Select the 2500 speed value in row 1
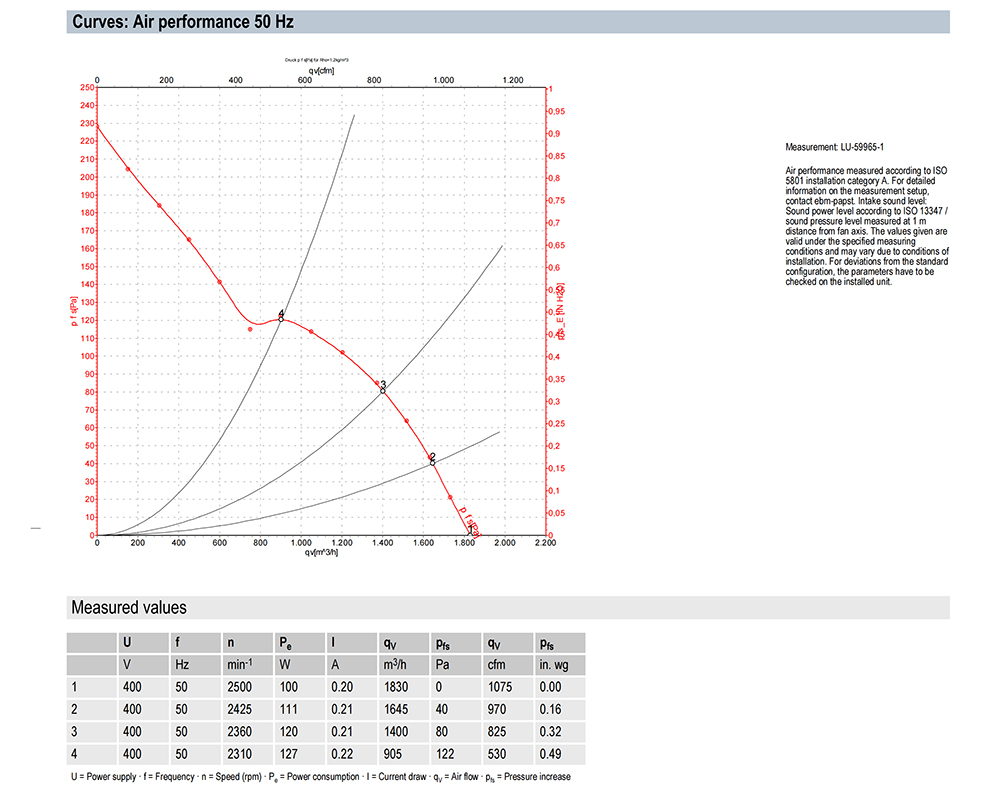Viewport: 1000px width, 790px height. 241,687
